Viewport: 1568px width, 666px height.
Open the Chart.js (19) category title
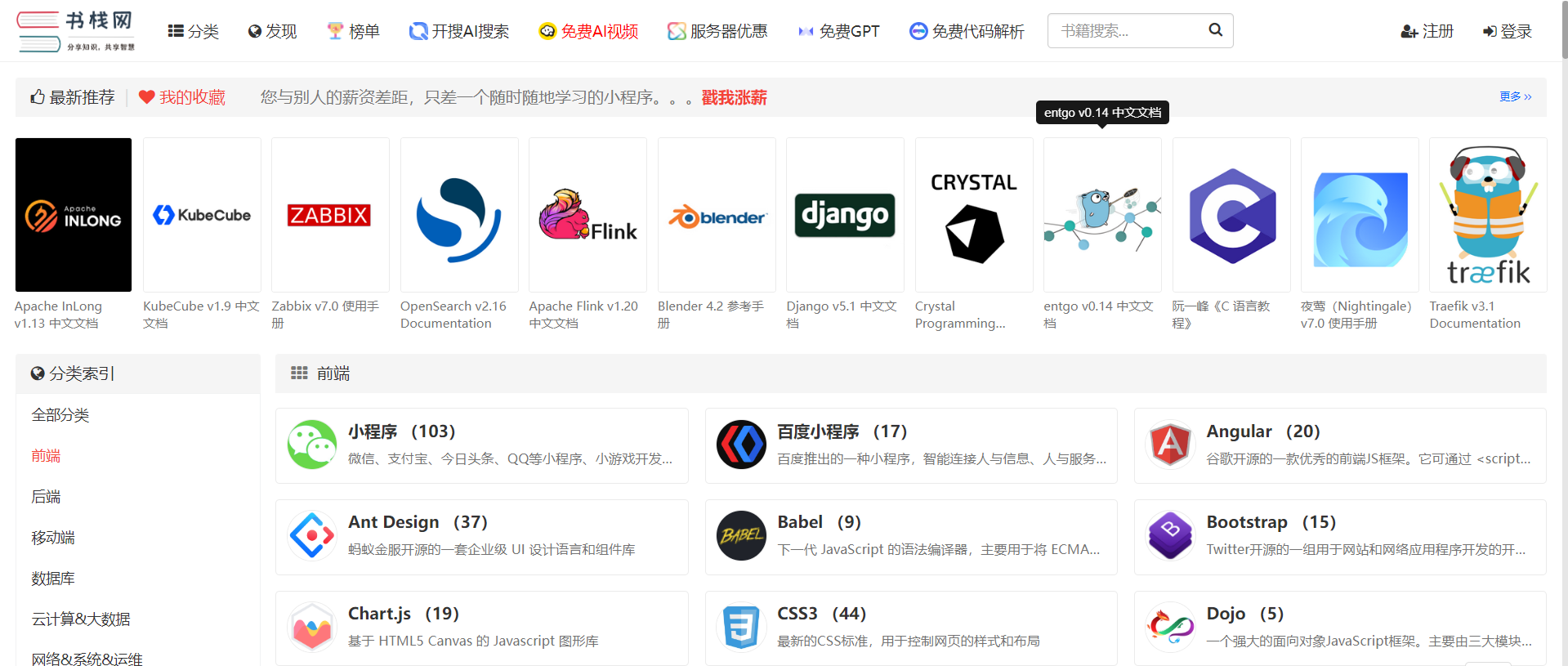click(x=404, y=614)
